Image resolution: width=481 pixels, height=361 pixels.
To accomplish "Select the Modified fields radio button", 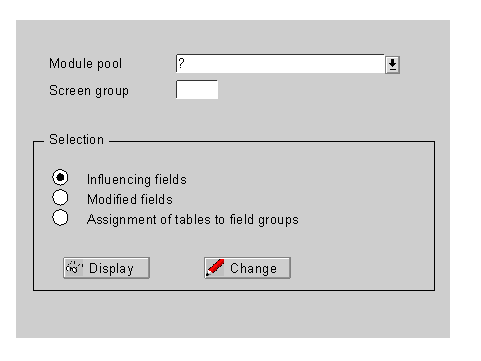I will (60, 197).
